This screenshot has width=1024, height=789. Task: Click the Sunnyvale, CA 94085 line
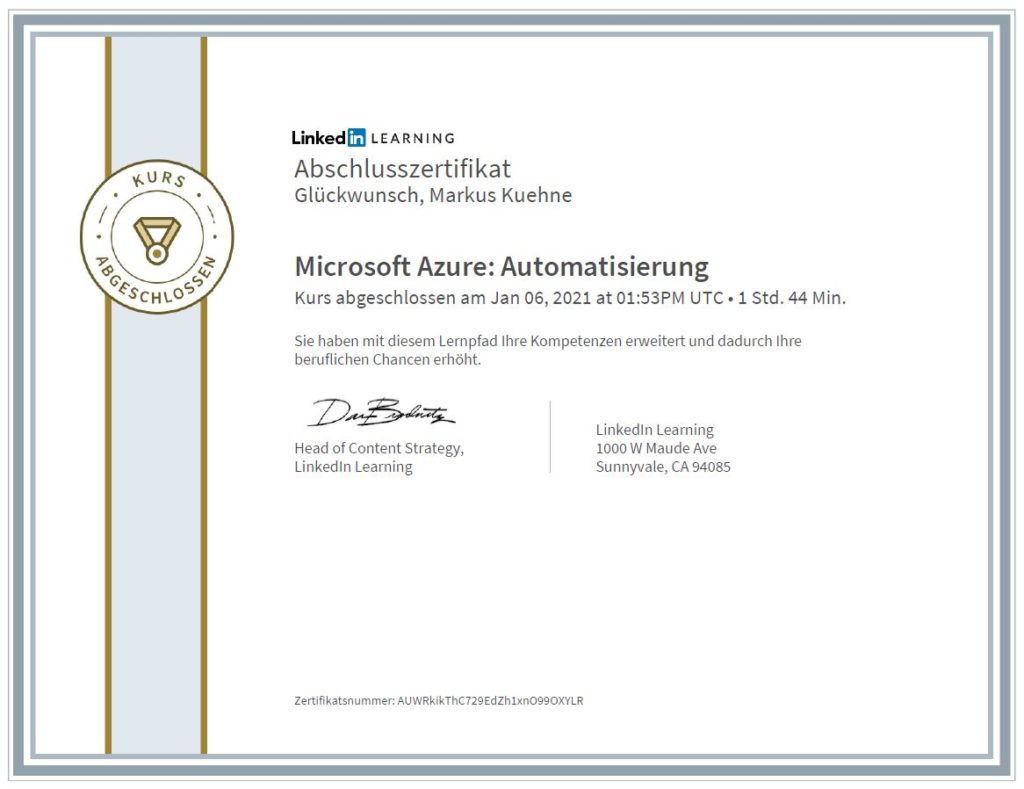[662, 466]
